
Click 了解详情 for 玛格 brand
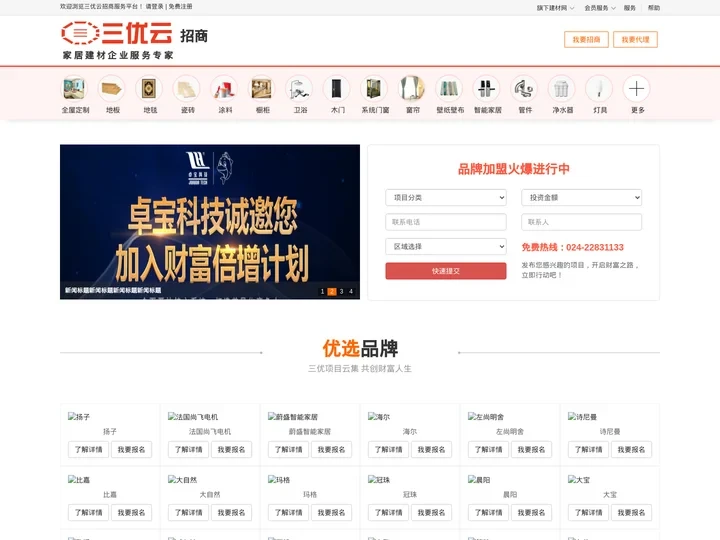tap(288, 512)
